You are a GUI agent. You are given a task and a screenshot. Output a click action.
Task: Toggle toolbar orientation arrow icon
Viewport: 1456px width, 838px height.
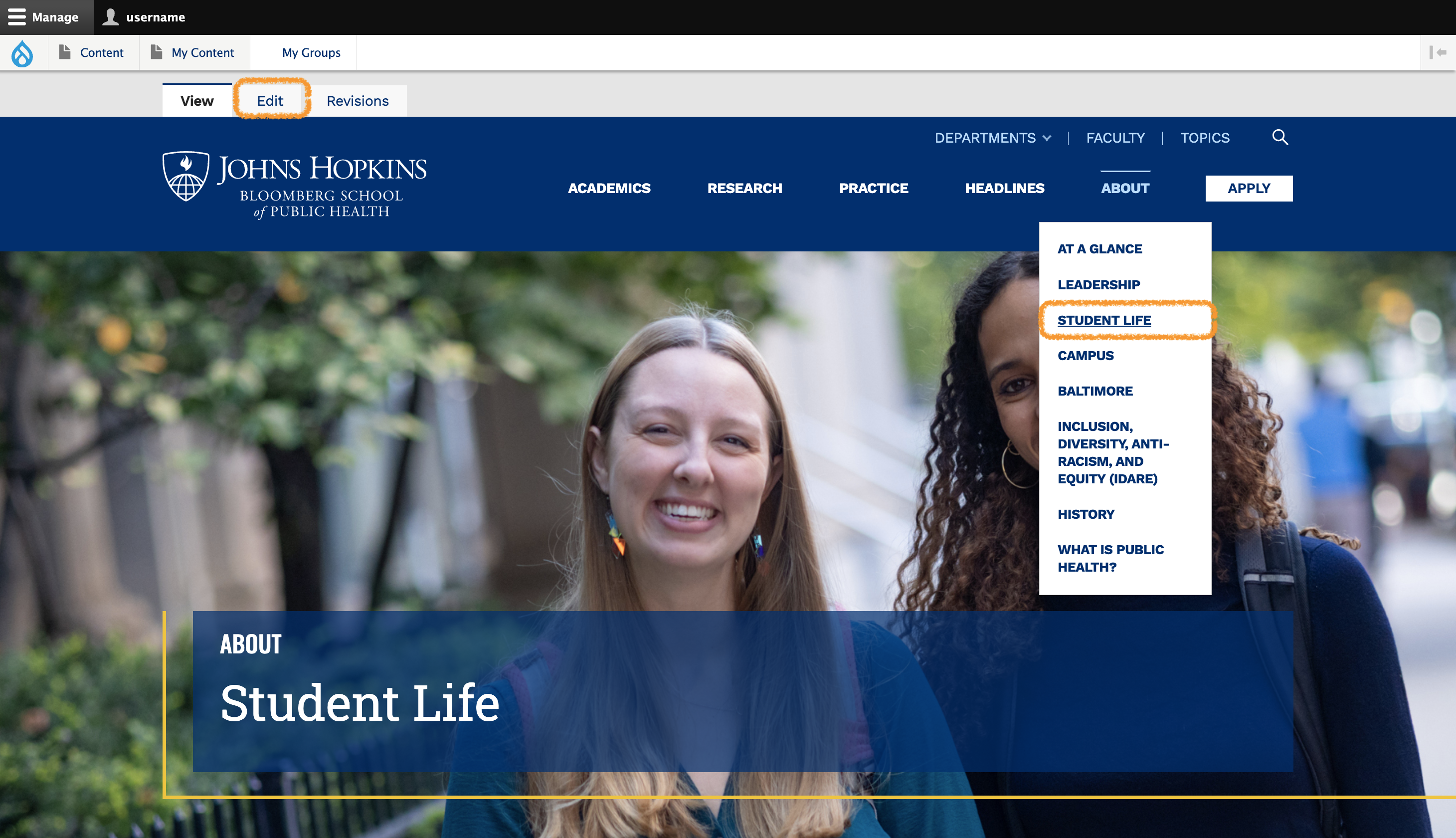tap(1438, 52)
